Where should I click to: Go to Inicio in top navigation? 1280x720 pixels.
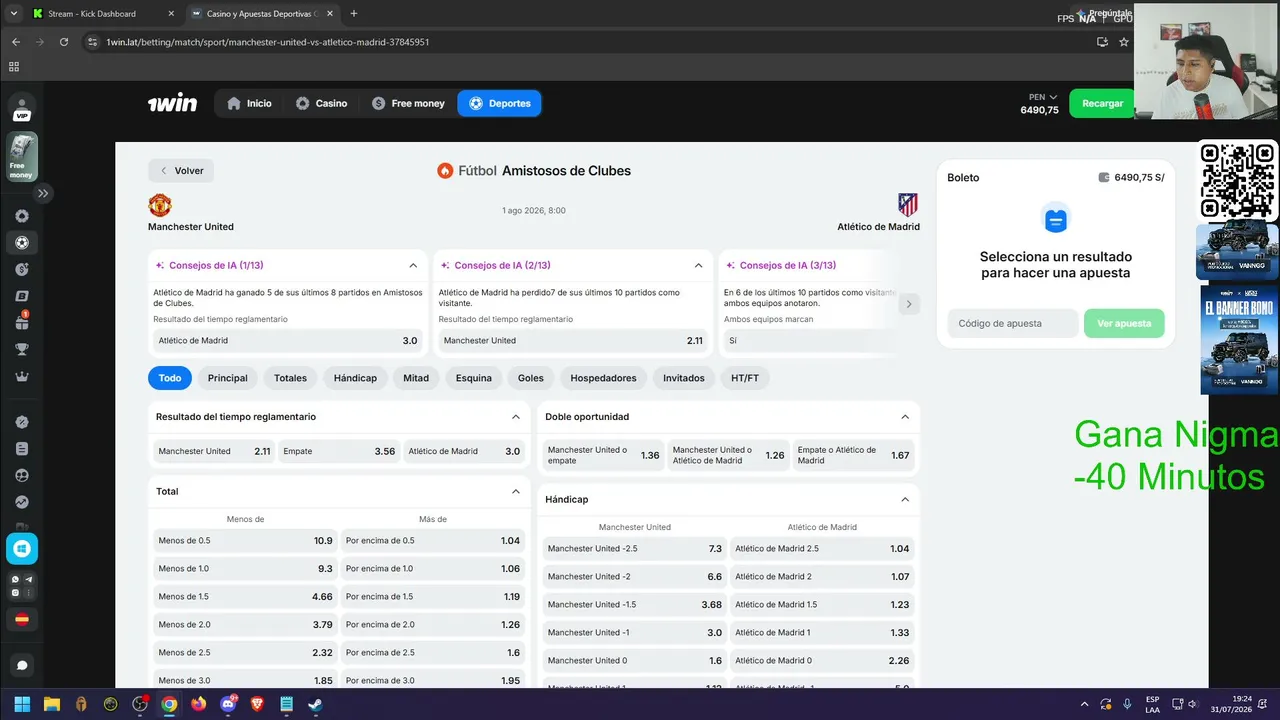(249, 103)
